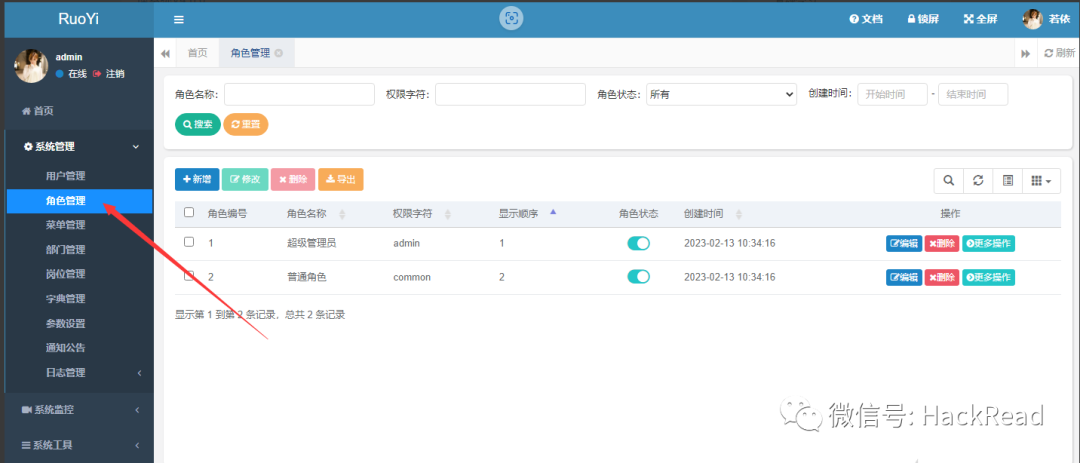Open 字典管理 in sidebar

pos(65,299)
